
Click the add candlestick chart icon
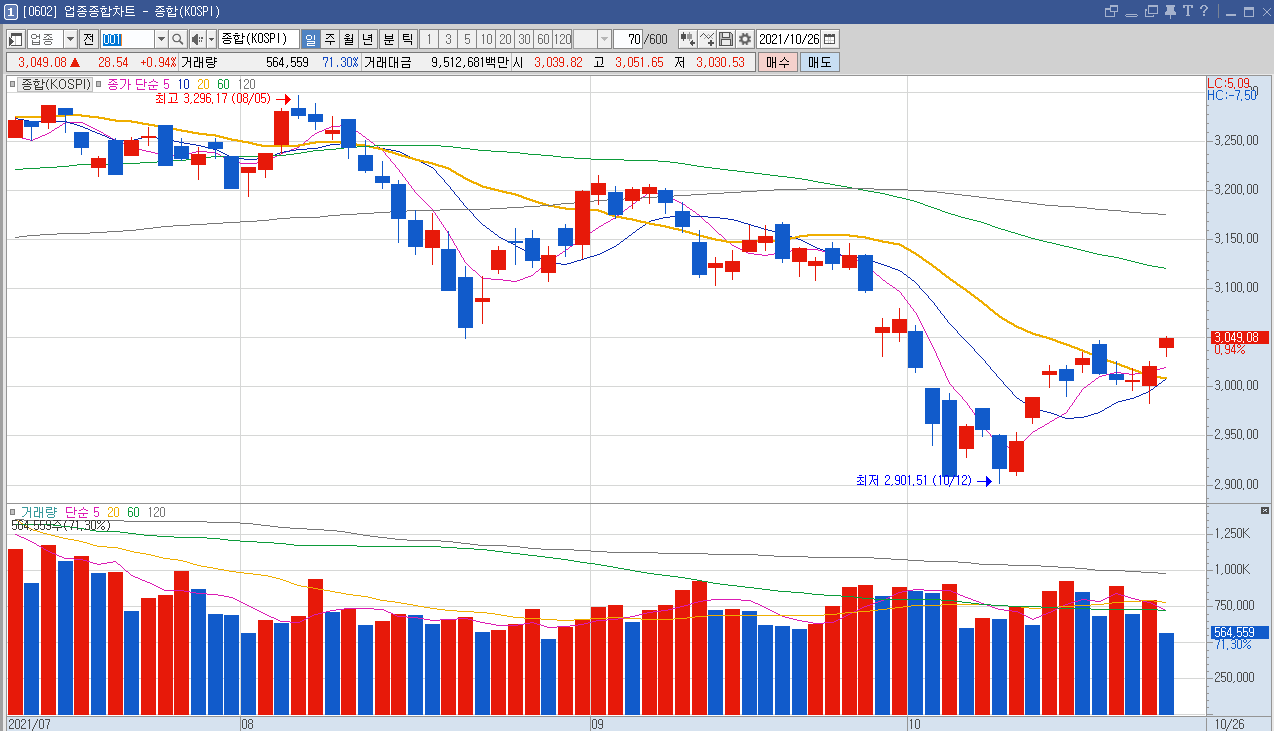tap(687, 39)
